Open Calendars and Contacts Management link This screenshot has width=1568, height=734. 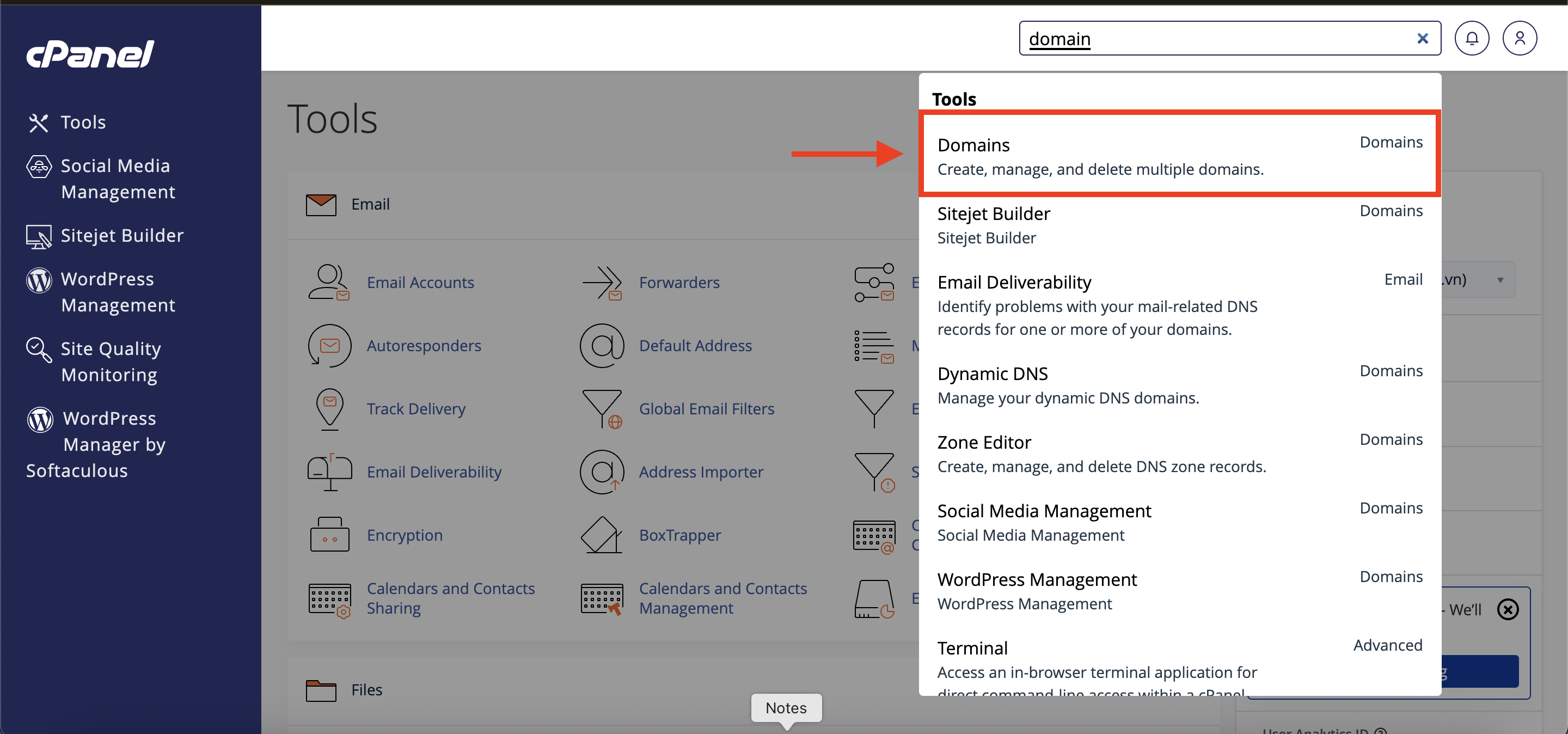tap(722, 598)
